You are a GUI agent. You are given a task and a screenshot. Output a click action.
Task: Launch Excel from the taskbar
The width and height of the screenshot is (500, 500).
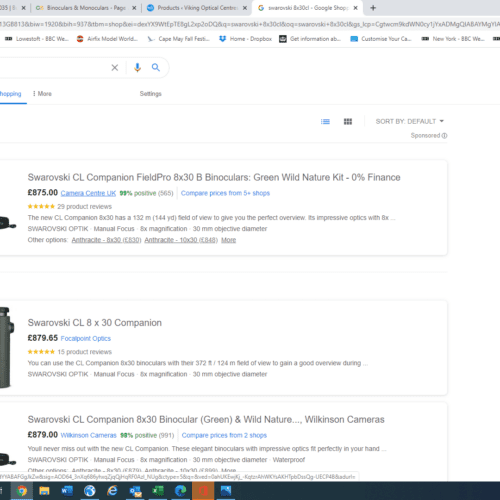pos(158,491)
